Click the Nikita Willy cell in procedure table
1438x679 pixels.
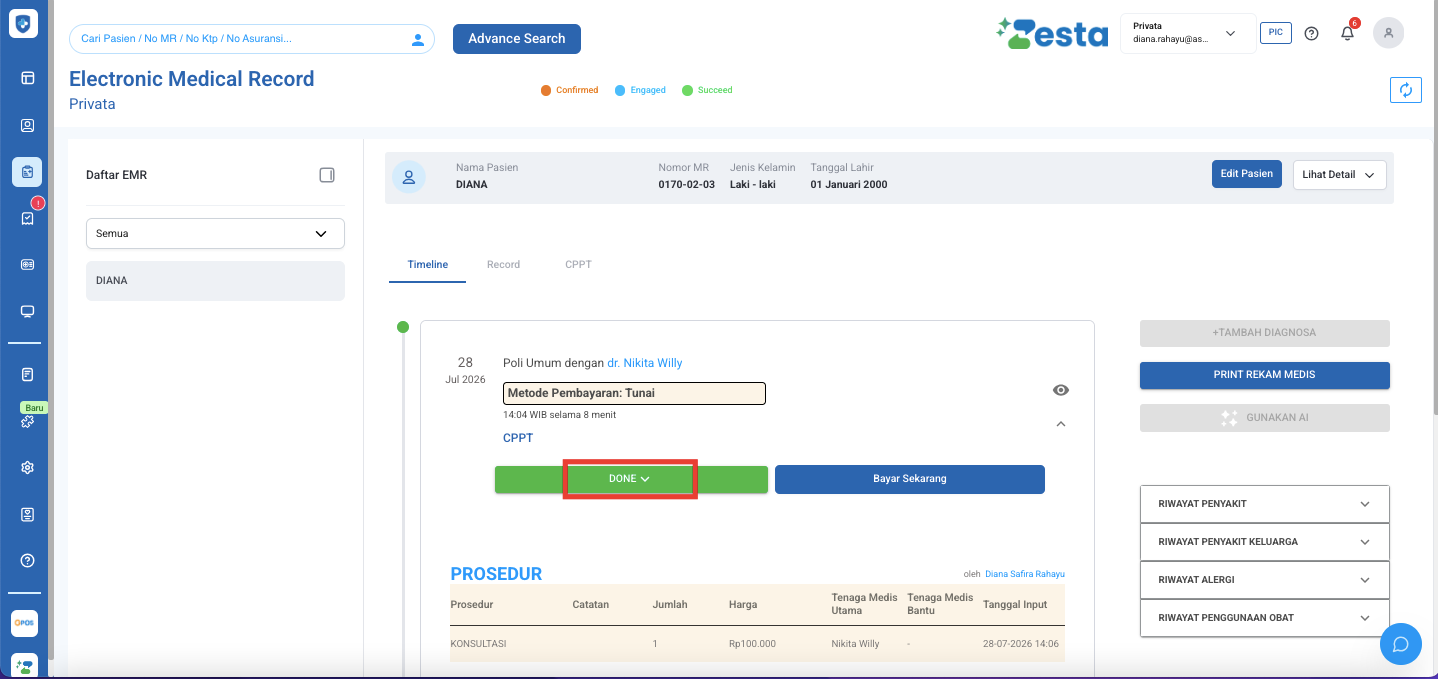click(855, 644)
